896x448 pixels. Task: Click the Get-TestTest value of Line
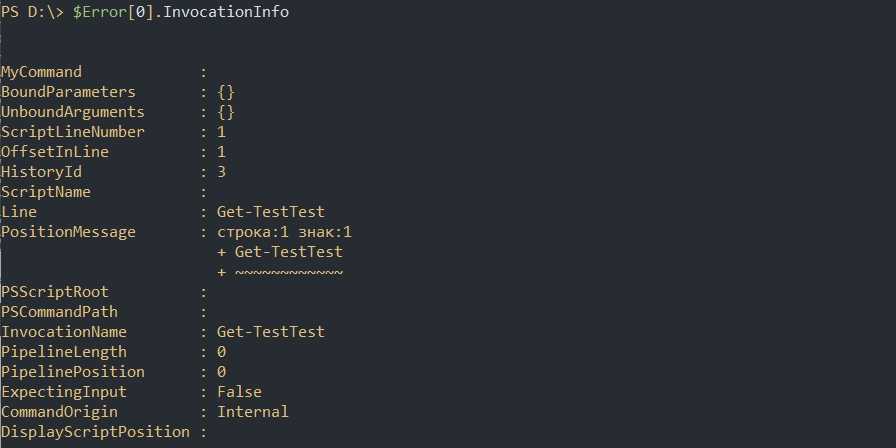[x=270, y=212]
